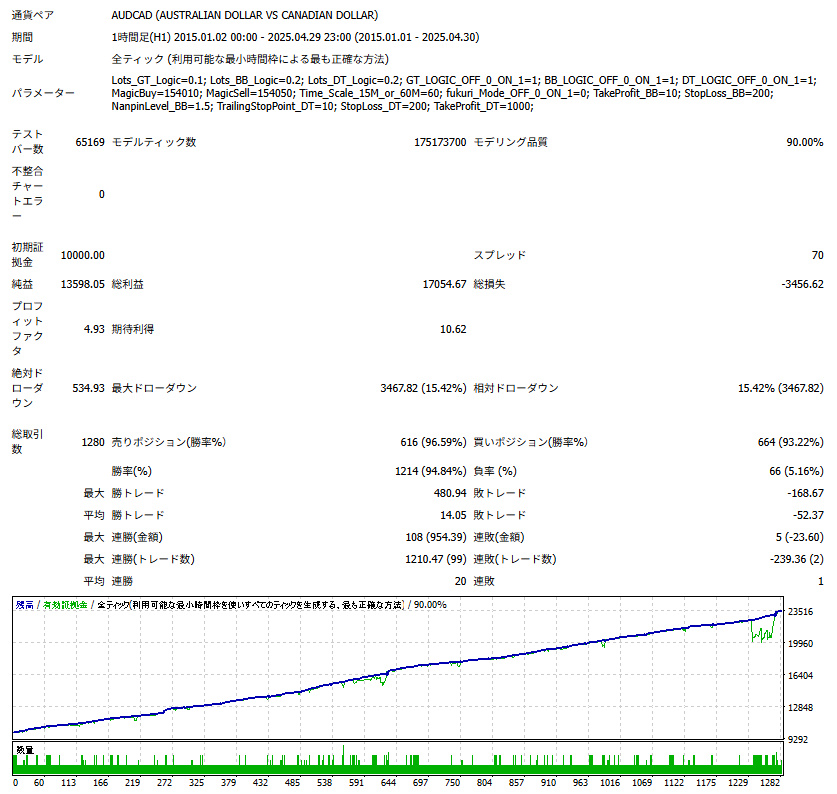Click x-axis trade number 644
Image resolution: width=837 pixels, height=794 pixels.
388,782
